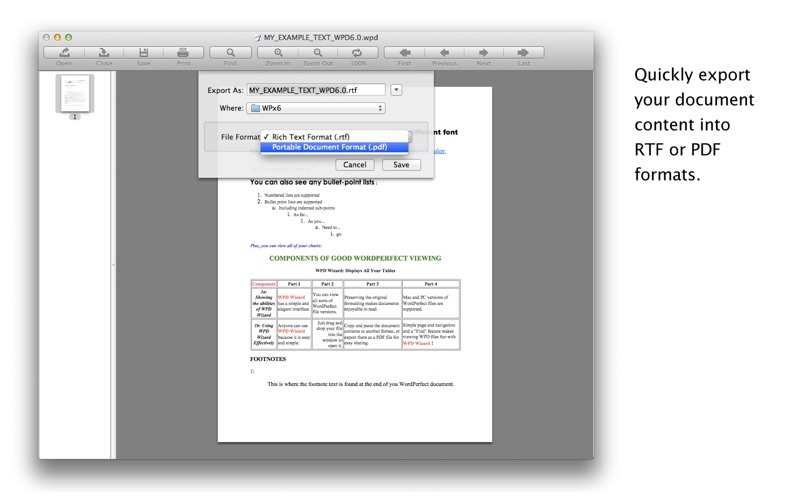Screen dimensions: 800x500
Task: Click the Save button in dialog
Action: pyautogui.click(x=401, y=165)
